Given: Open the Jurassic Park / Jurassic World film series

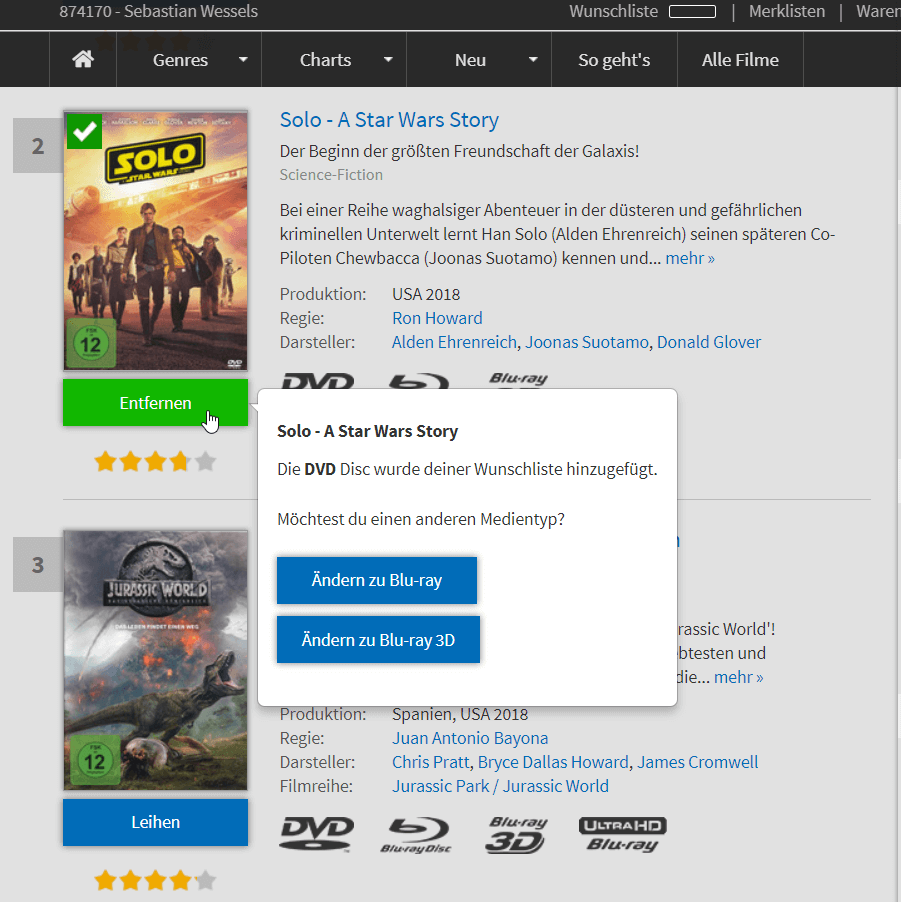Looking at the screenshot, I should click(x=501, y=786).
